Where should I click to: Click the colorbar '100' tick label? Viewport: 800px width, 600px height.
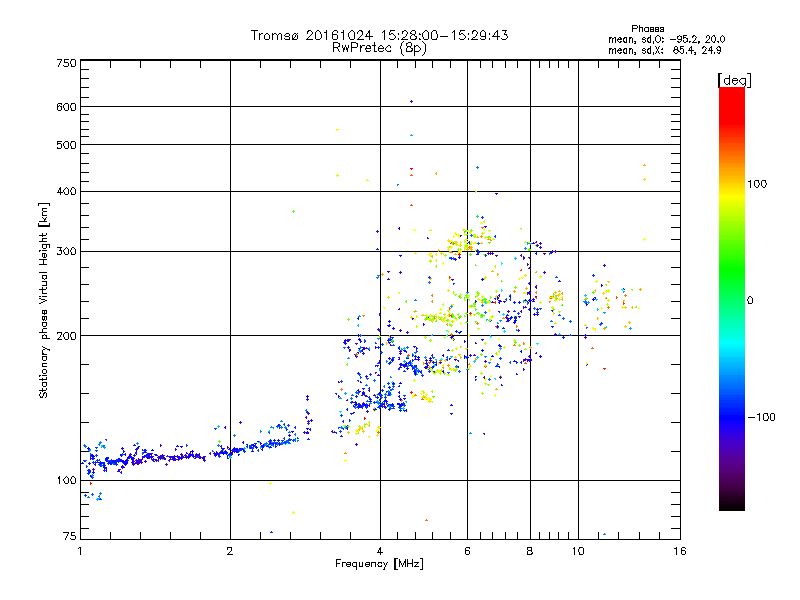pyautogui.click(x=757, y=184)
